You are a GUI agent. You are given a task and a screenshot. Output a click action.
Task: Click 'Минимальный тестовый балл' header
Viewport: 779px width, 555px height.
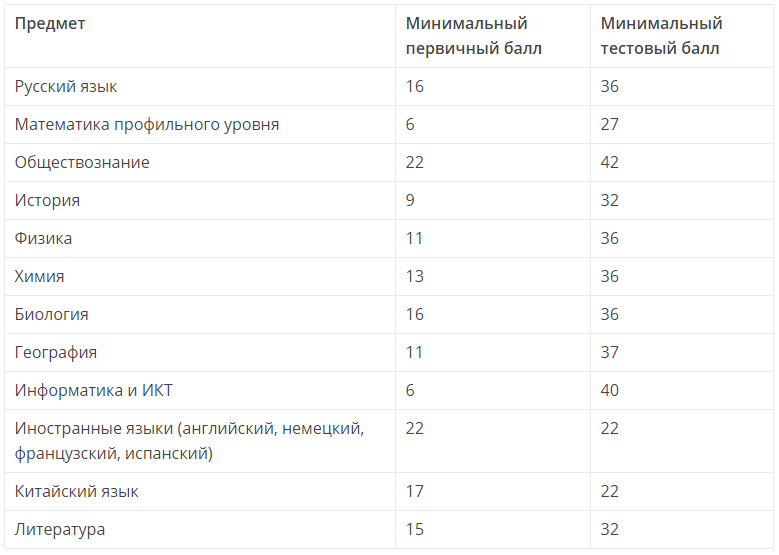(x=661, y=36)
